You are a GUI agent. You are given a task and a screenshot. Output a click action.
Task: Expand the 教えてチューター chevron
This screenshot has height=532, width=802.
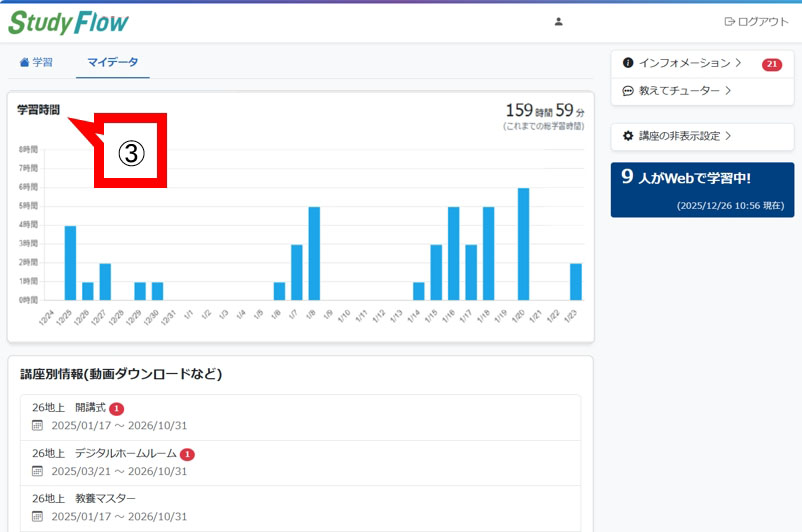click(729, 90)
